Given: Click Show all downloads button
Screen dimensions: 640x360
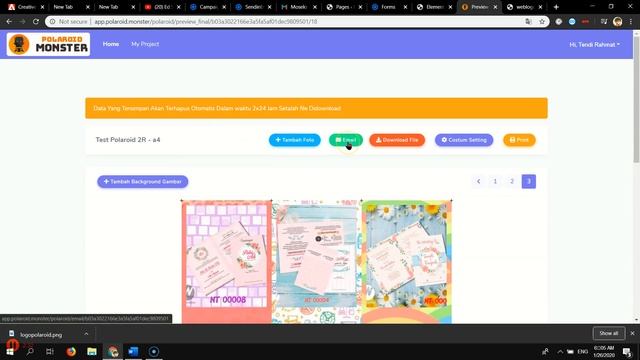Looking at the screenshot, I should 608,333.
